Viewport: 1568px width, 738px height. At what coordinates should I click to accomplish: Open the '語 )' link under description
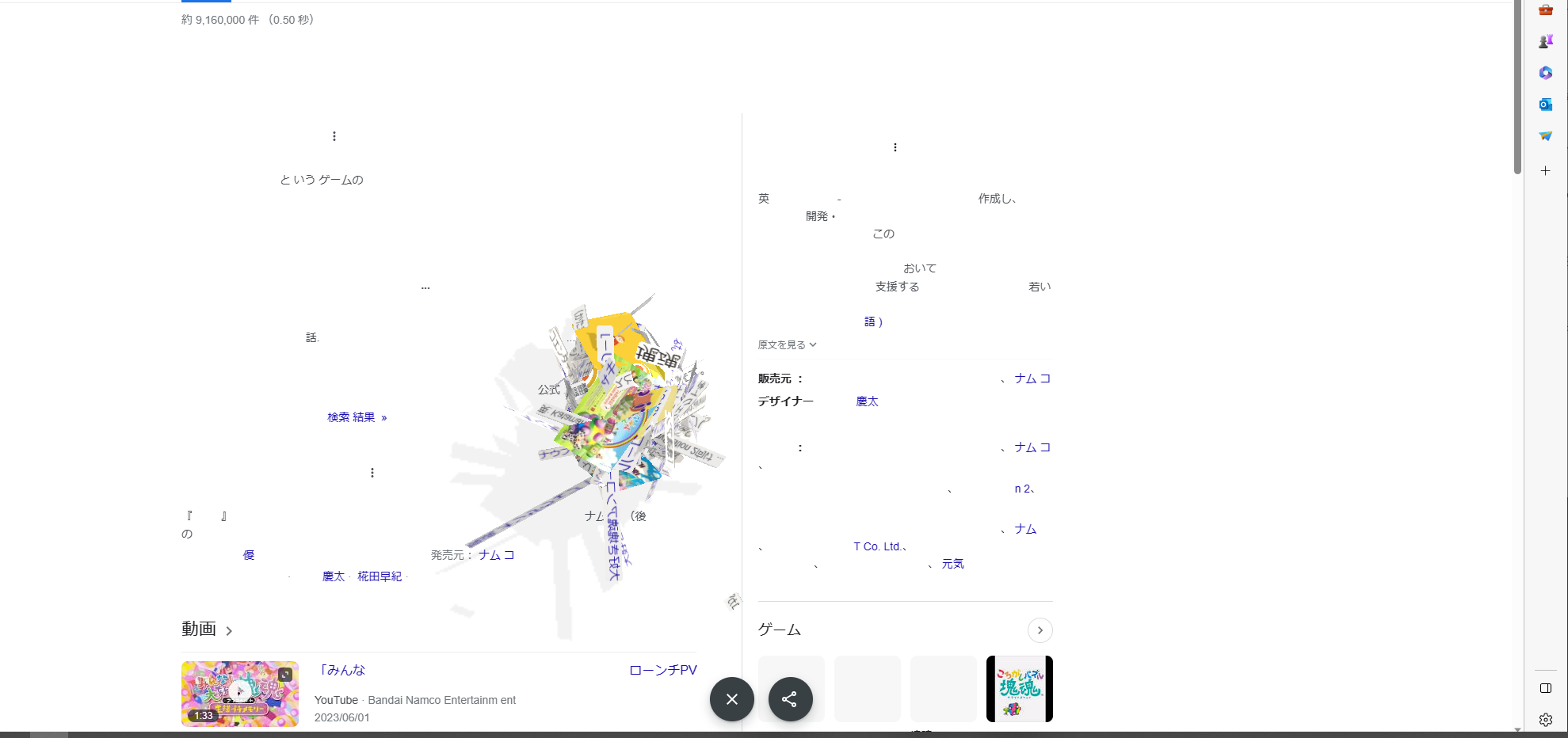(x=873, y=321)
